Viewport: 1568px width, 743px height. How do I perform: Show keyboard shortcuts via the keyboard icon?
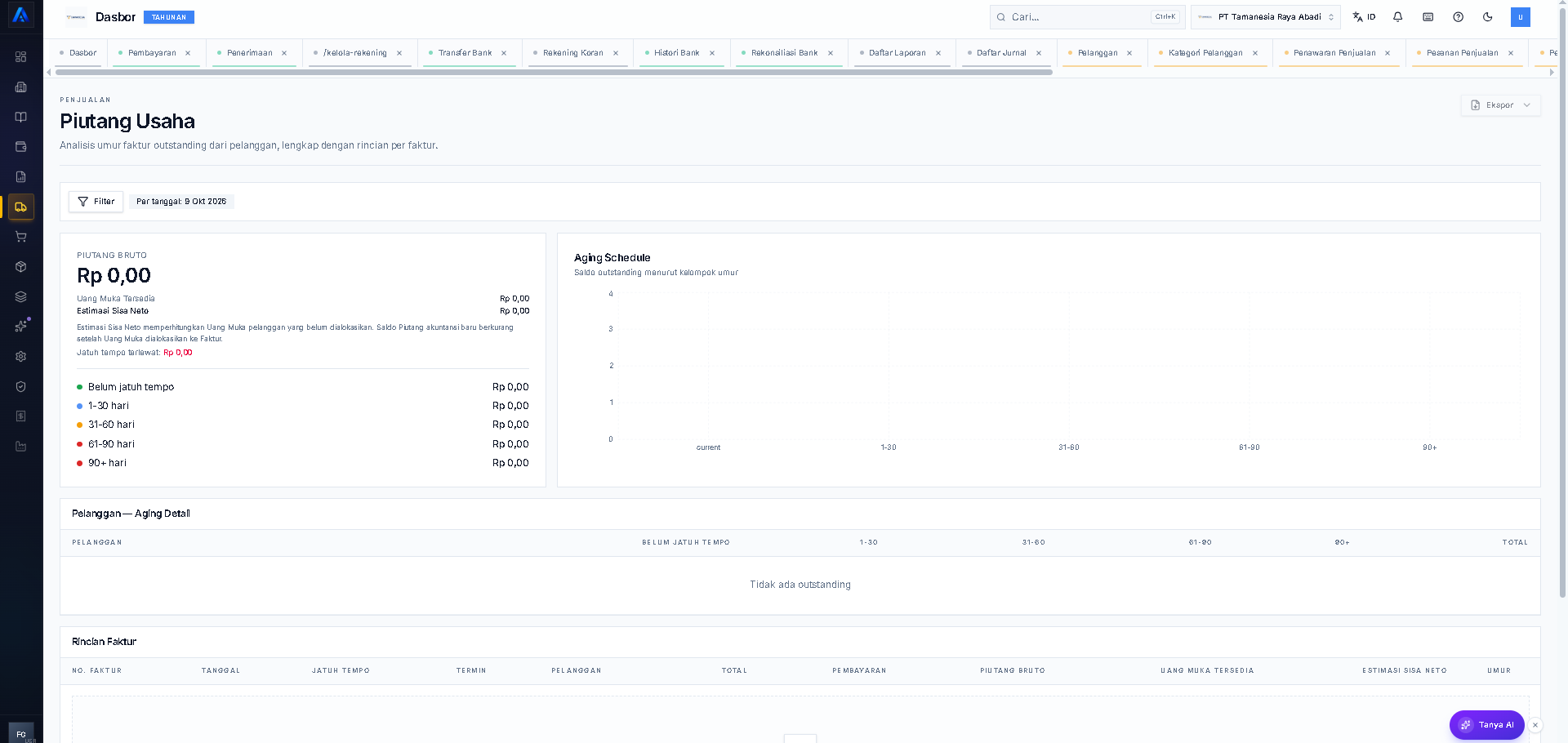1428,17
